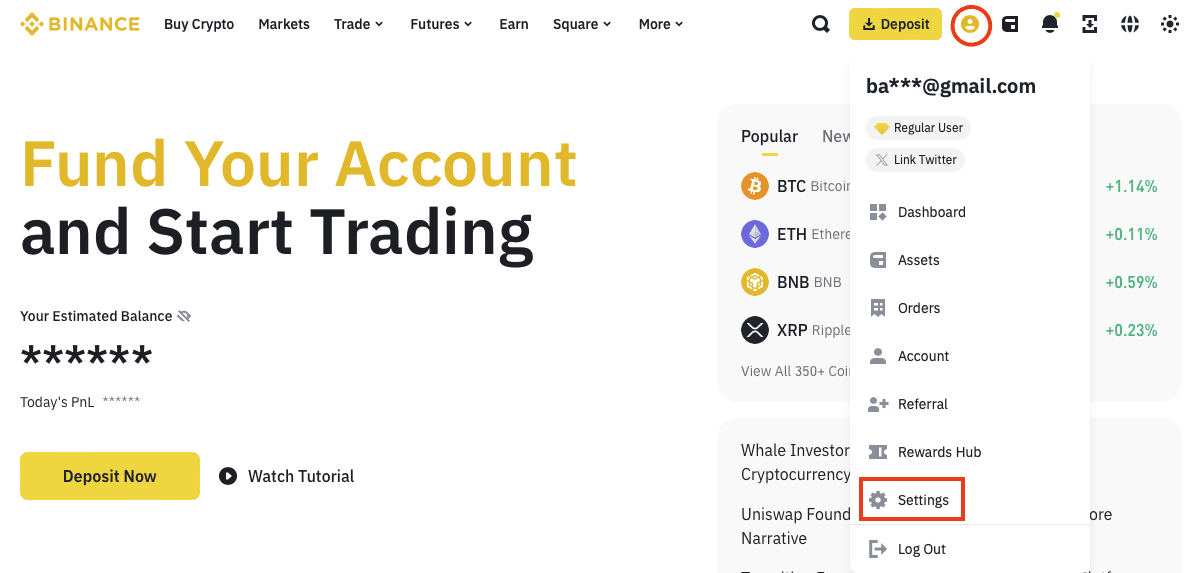Click the language globe icon
1189x573 pixels.
click(1130, 24)
